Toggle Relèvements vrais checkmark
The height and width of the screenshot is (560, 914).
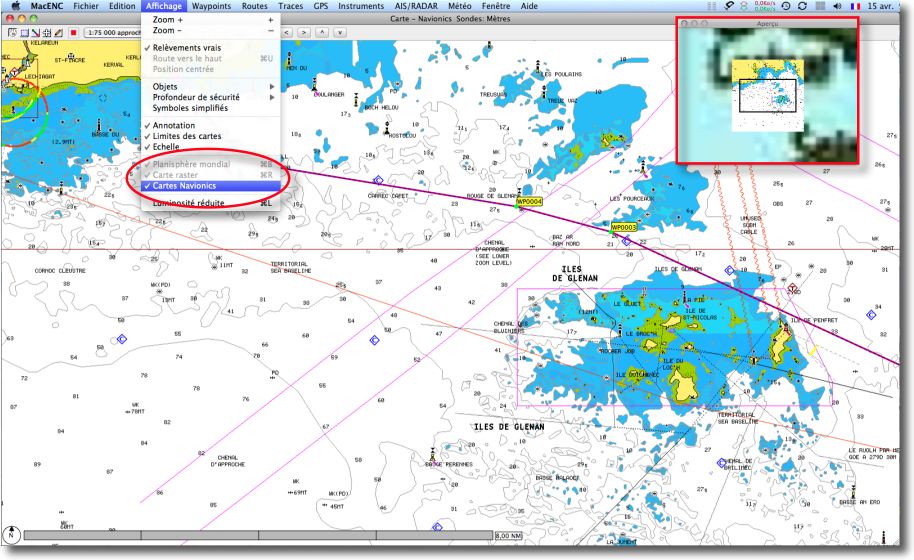coord(210,48)
